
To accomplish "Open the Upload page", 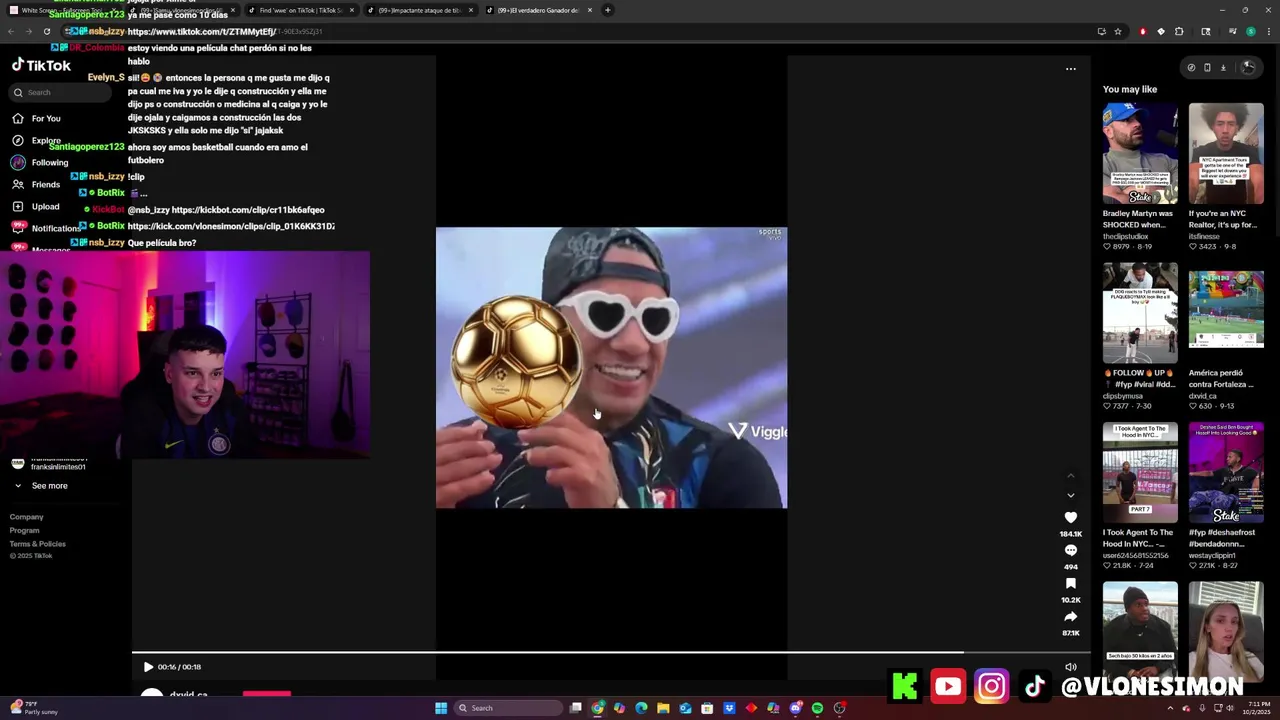I will pos(36,206).
